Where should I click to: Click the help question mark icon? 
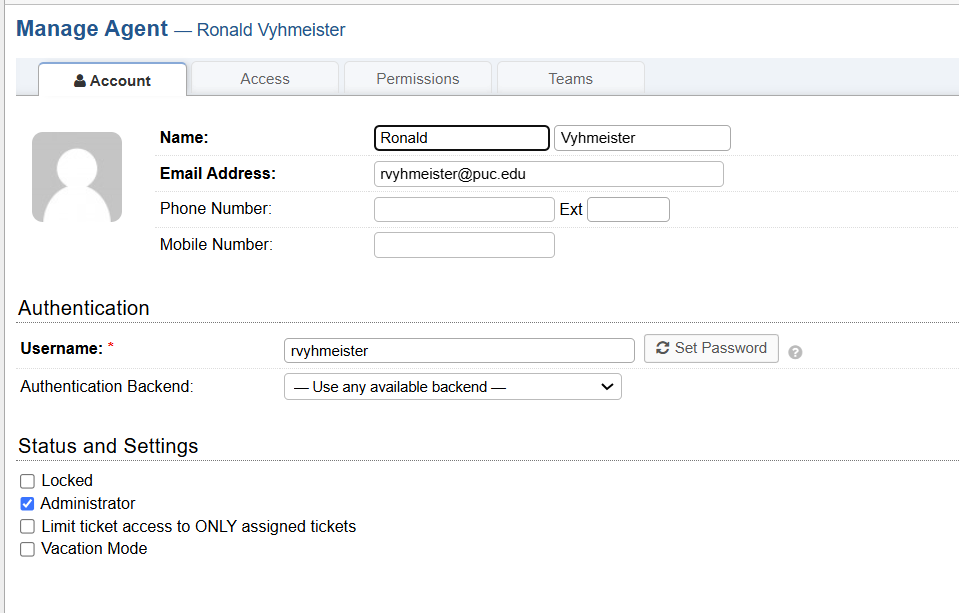tap(795, 352)
